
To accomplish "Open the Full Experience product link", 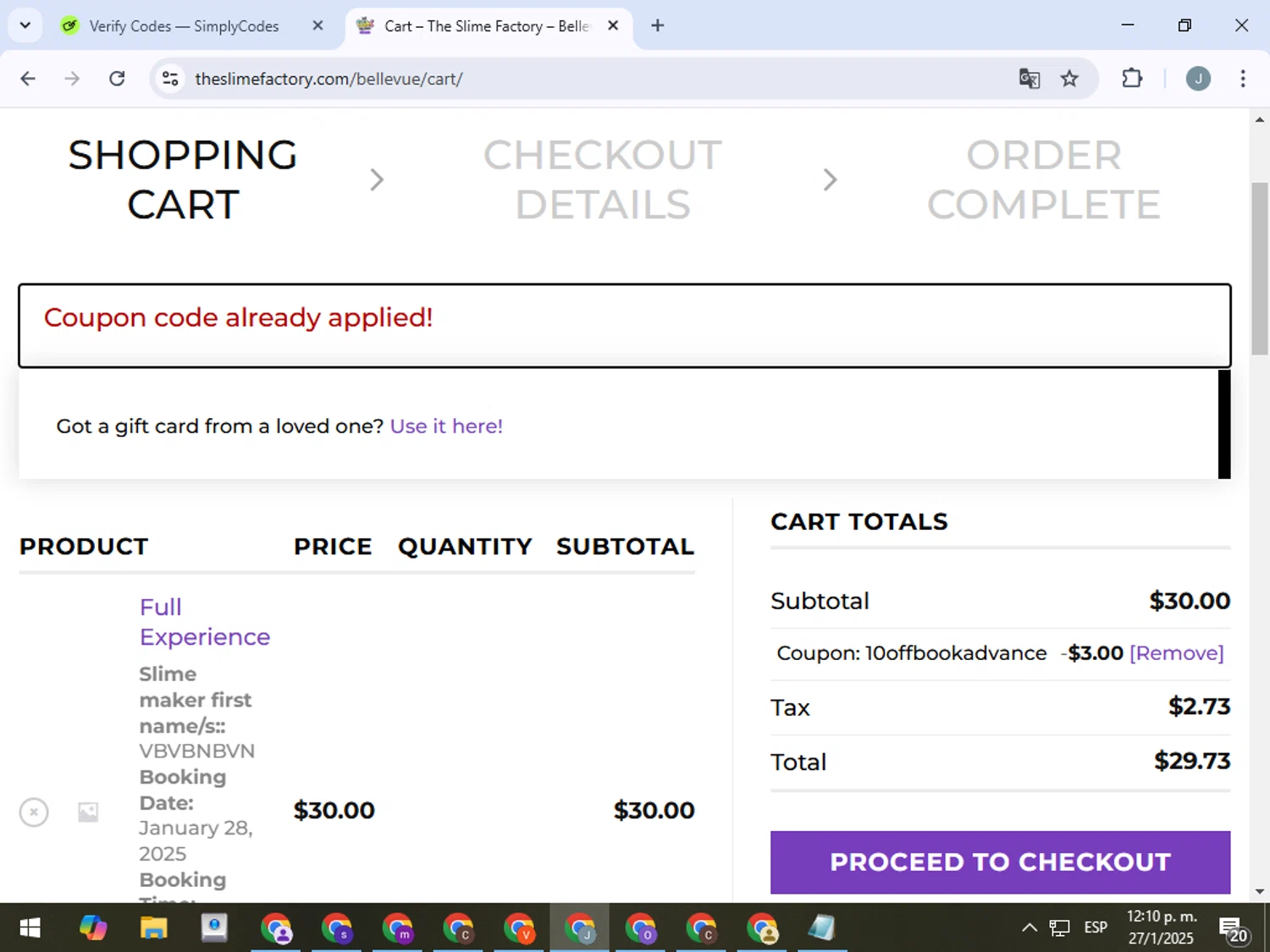I will [205, 622].
